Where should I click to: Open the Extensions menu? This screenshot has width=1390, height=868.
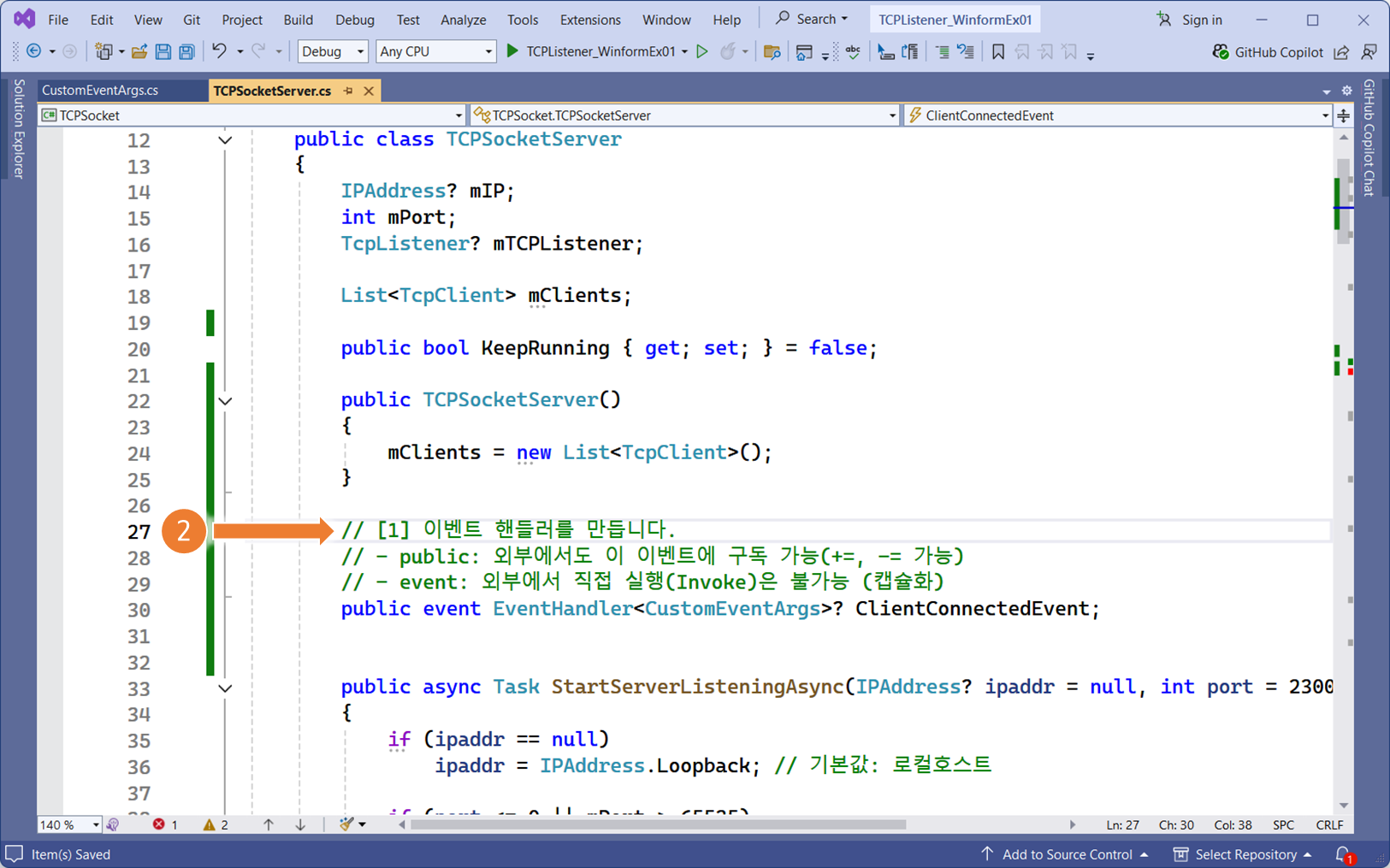[590, 20]
